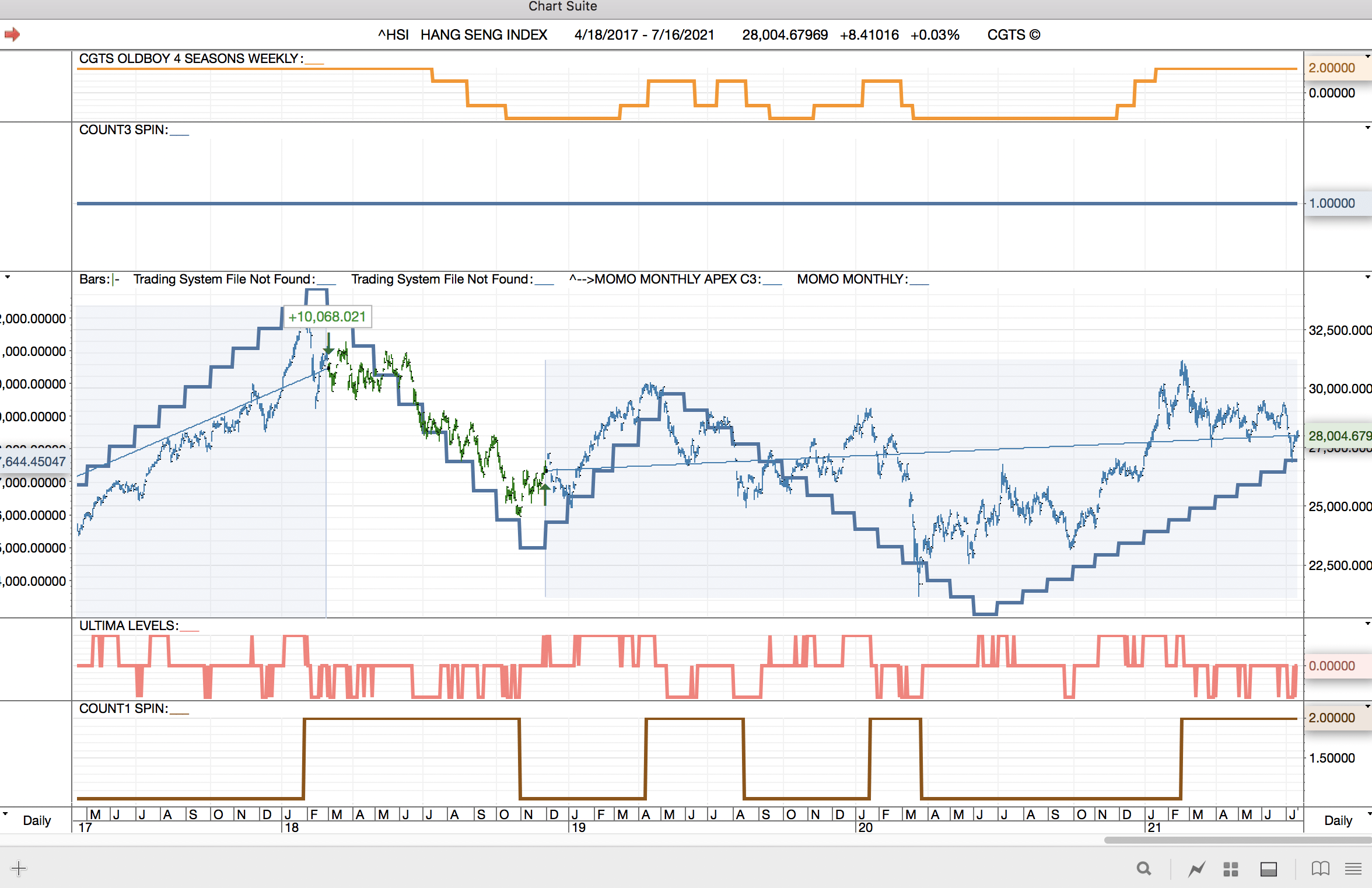Click the horizontal lines list icon
Image resolution: width=1372 pixels, height=888 pixels.
coord(1353,869)
